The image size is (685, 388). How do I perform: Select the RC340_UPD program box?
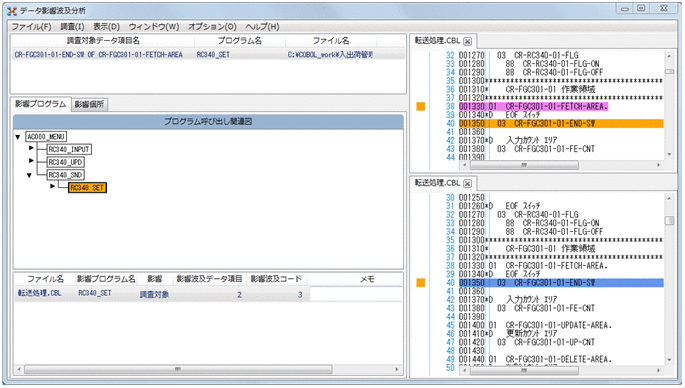tap(66, 162)
